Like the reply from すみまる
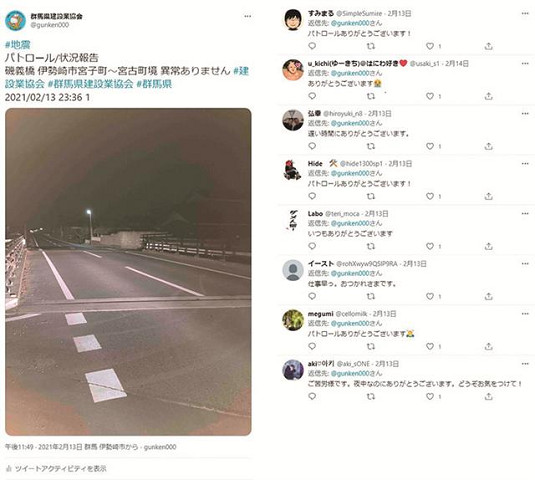The image size is (535, 480). 430,46
